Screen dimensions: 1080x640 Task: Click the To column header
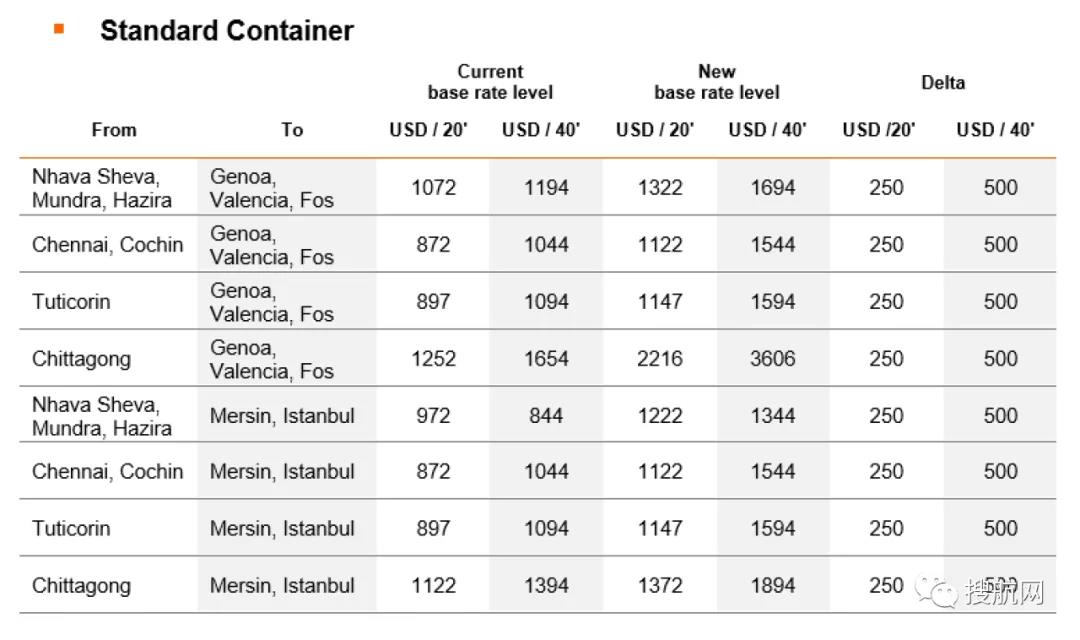(x=292, y=130)
